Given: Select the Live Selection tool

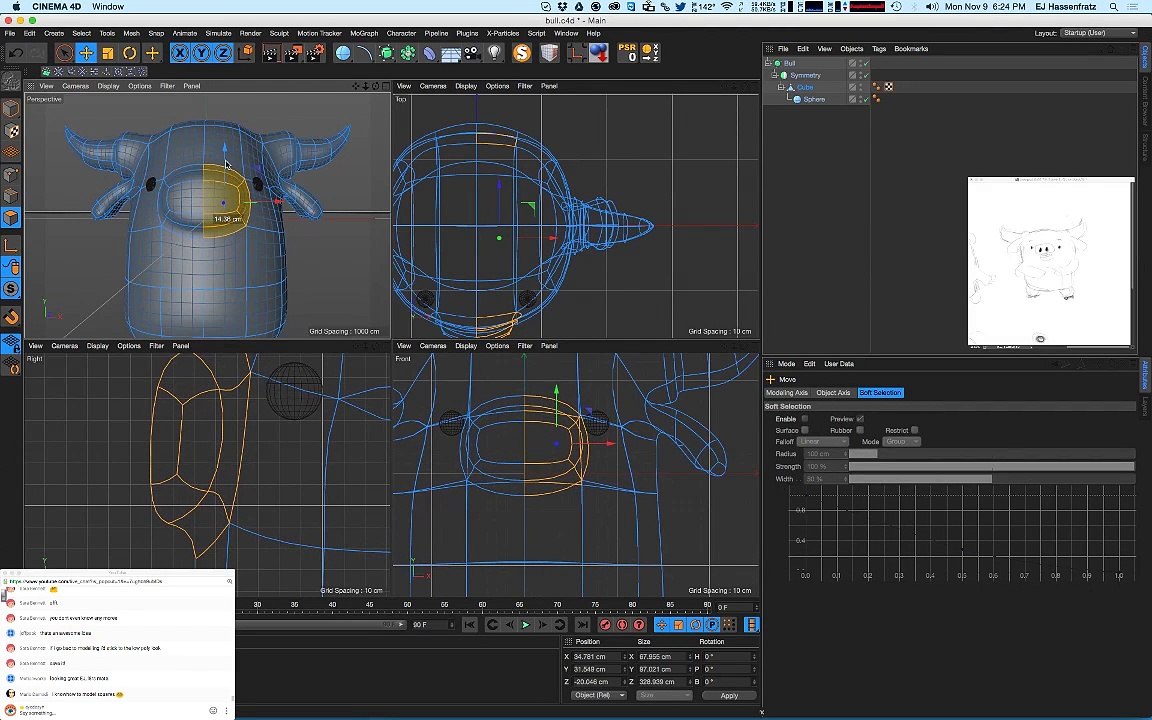Looking at the screenshot, I should pyautogui.click(x=65, y=53).
